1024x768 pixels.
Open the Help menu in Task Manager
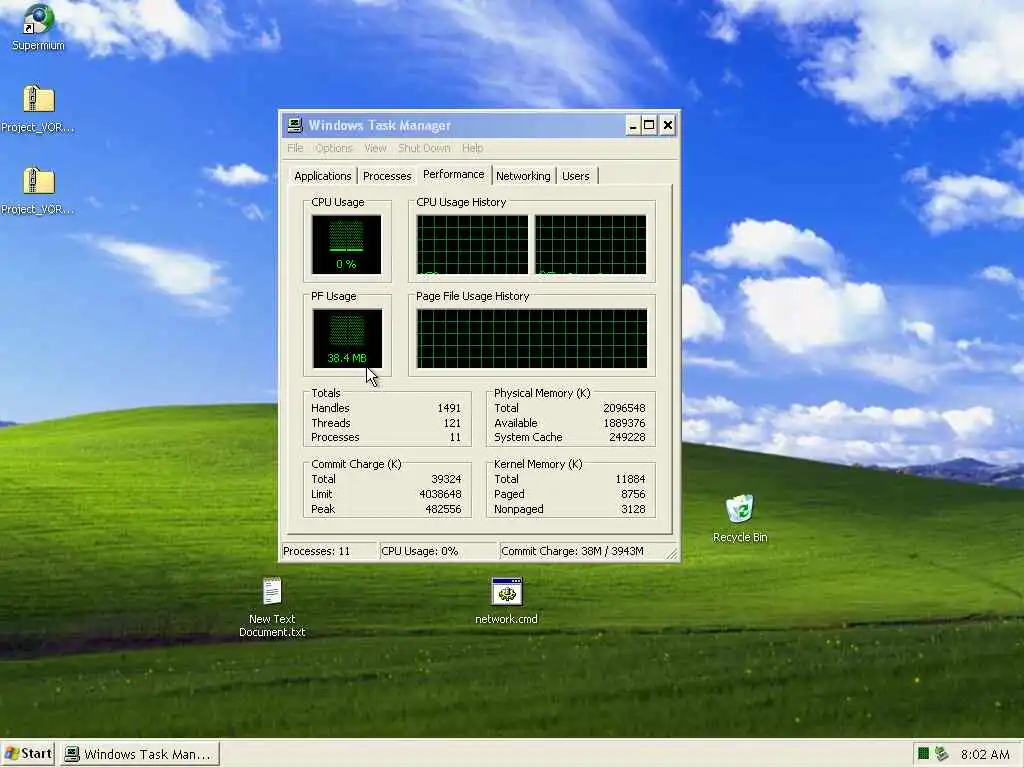[472, 148]
